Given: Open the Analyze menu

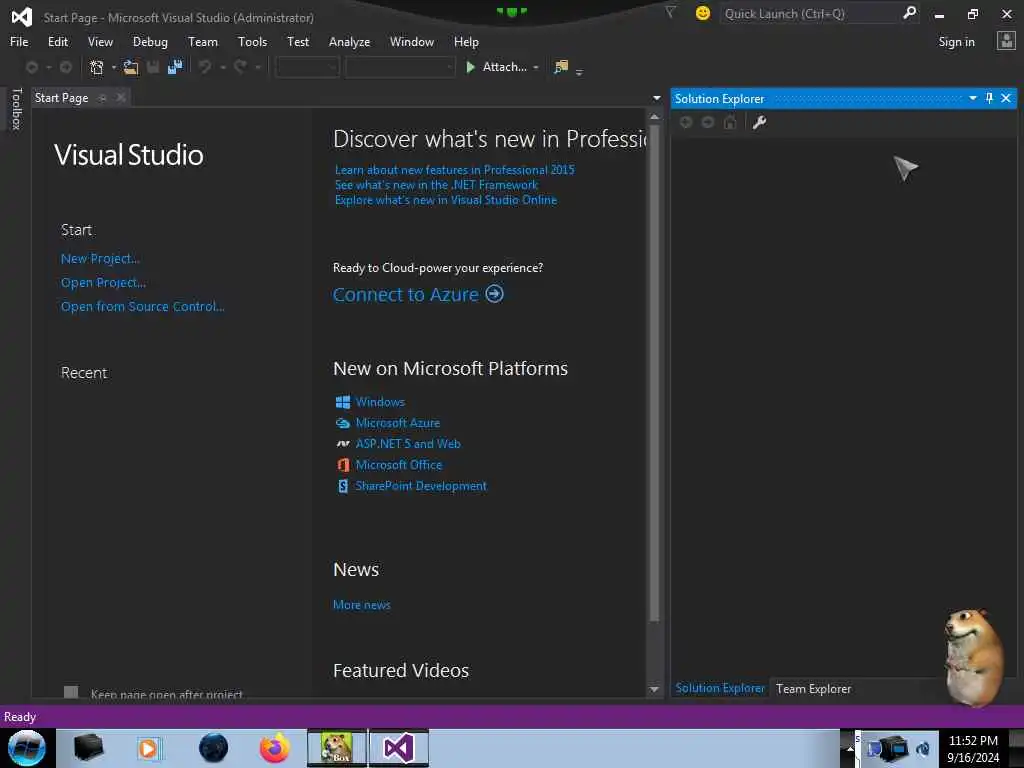Looking at the screenshot, I should click(x=349, y=42).
